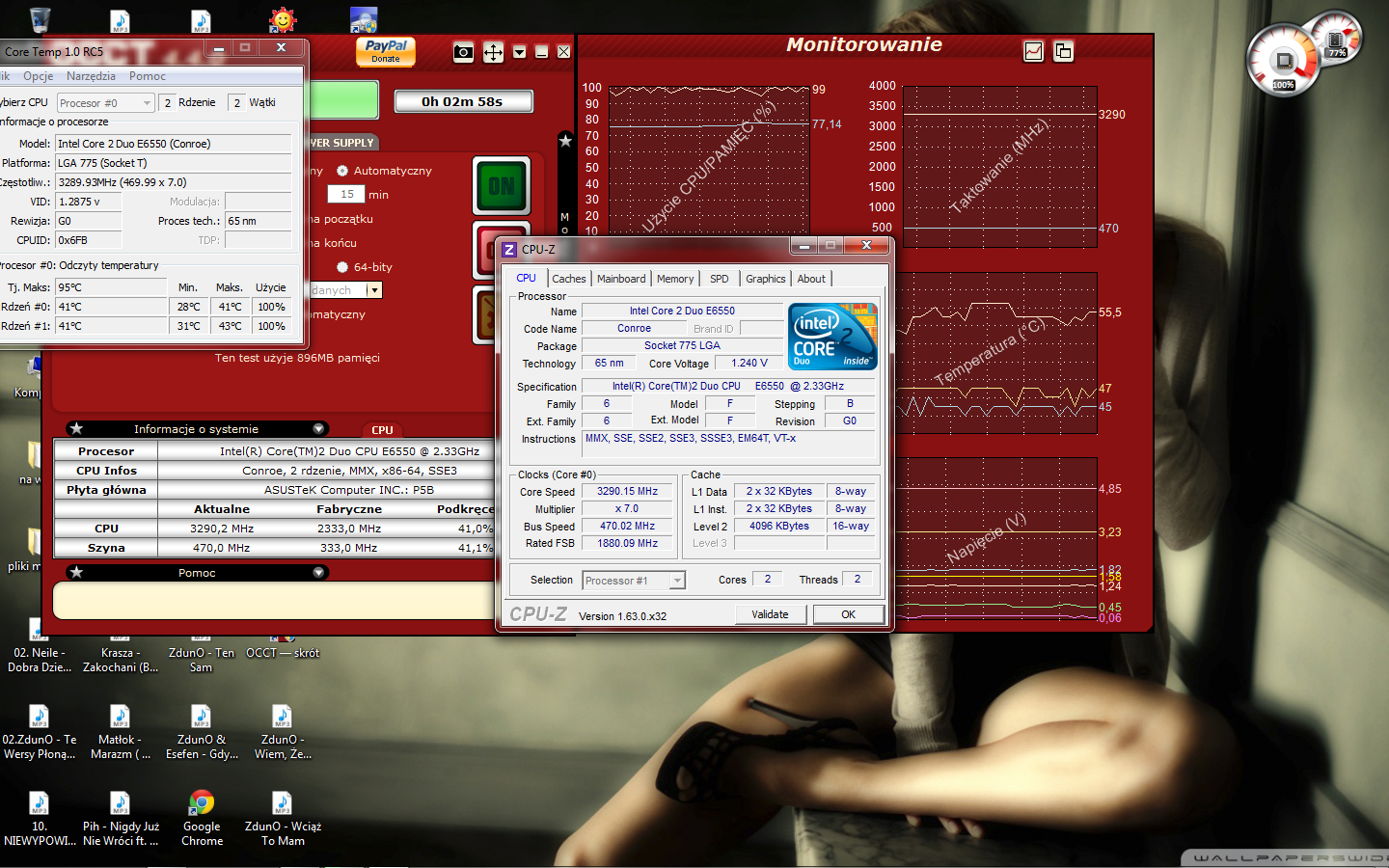Click the PayPal Donate button in OCCT

point(386,51)
